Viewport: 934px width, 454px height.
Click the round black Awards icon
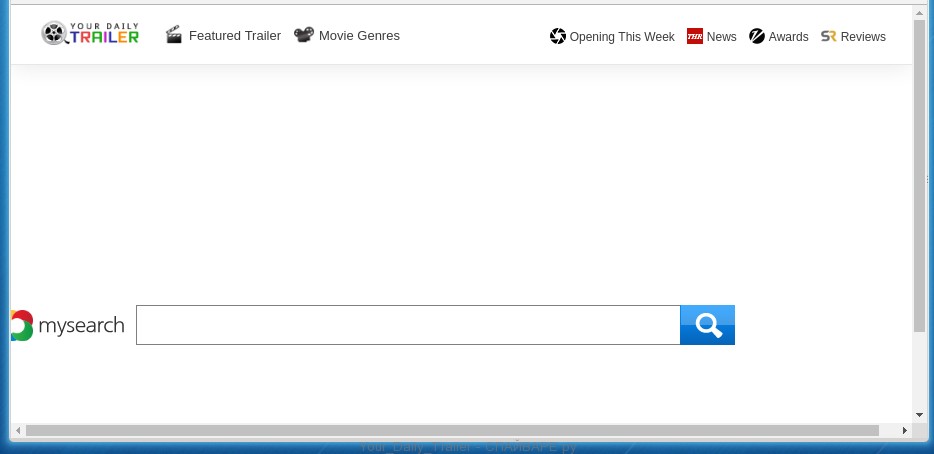pos(757,36)
